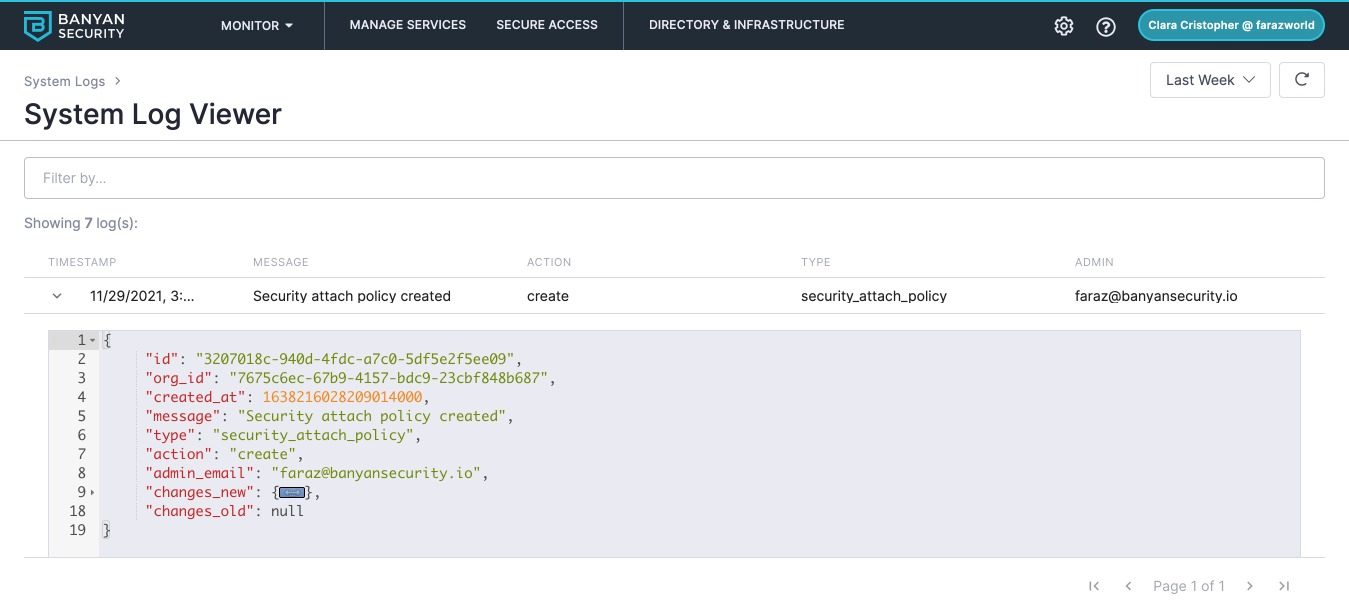Go to last page of logs
Viewport: 1349px width, 613px height.
pos(1284,586)
